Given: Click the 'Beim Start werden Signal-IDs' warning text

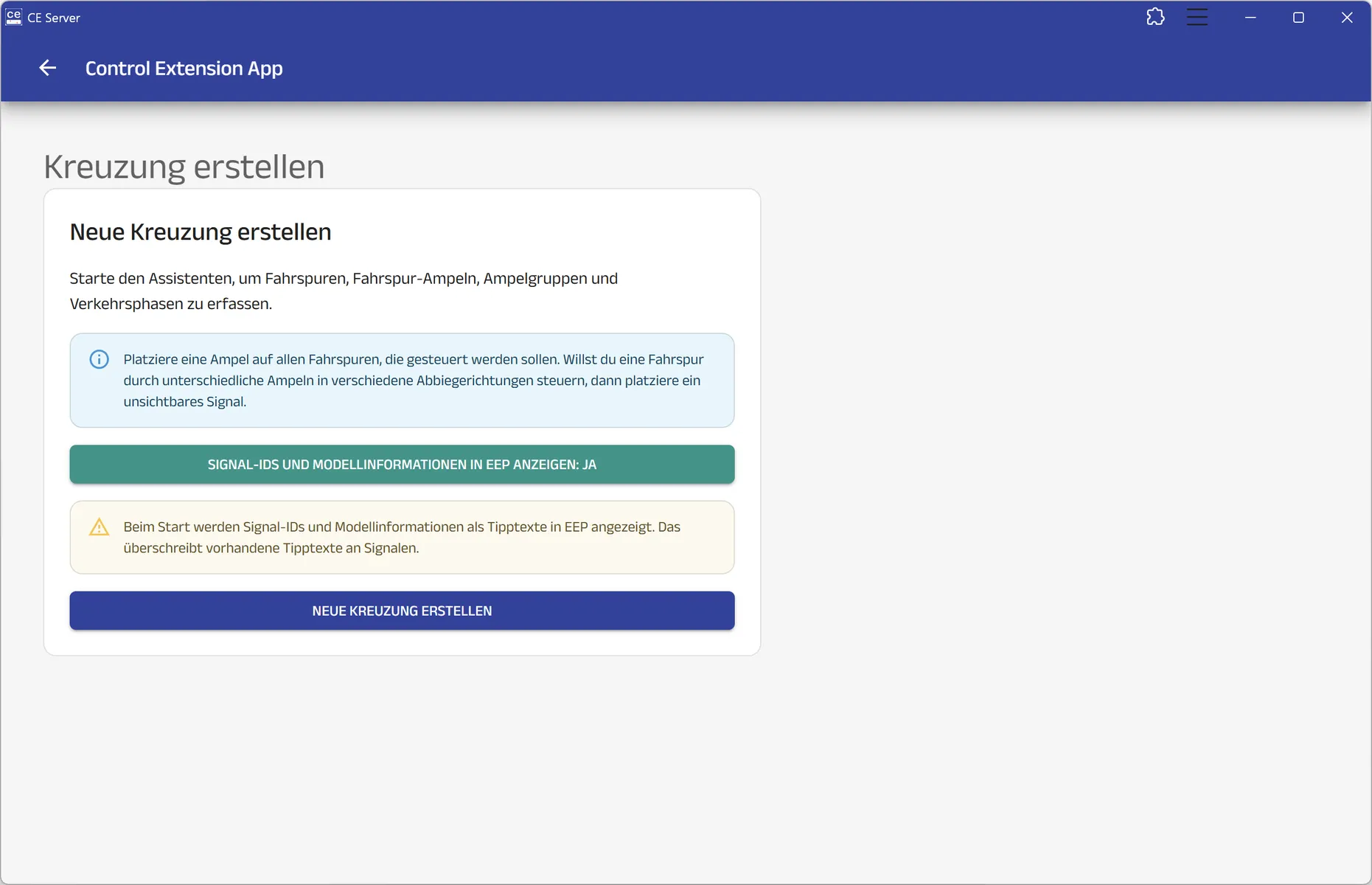Looking at the screenshot, I should pyautogui.click(x=402, y=538).
